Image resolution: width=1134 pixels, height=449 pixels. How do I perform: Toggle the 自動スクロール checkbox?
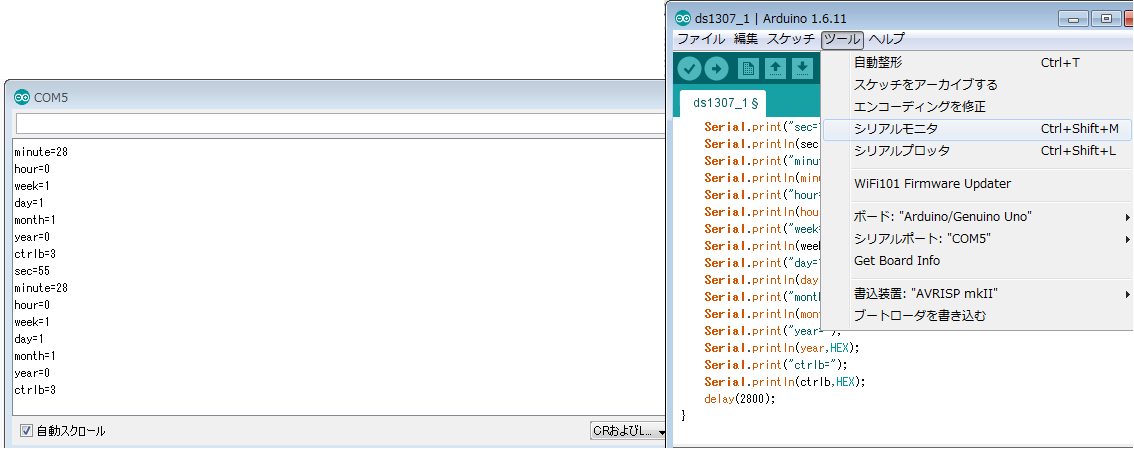click(x=26, y=431)
